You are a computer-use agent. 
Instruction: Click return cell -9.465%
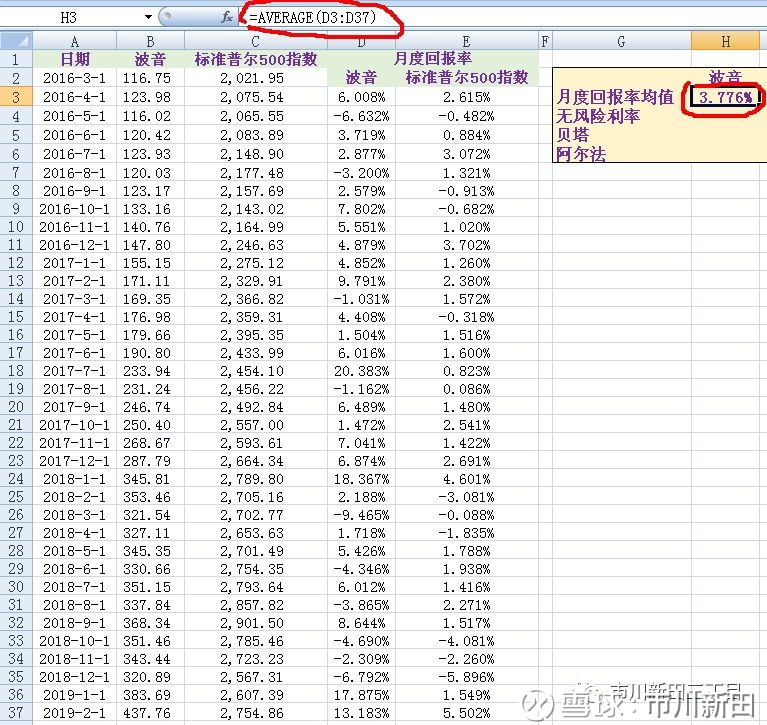[361, 515]
